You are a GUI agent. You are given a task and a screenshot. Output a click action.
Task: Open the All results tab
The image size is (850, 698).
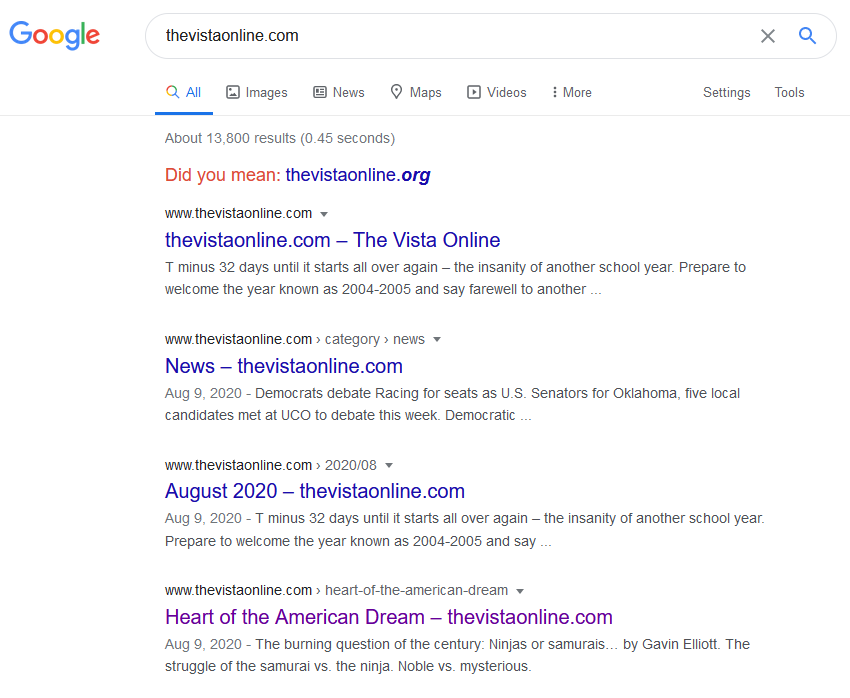(184, 92)
